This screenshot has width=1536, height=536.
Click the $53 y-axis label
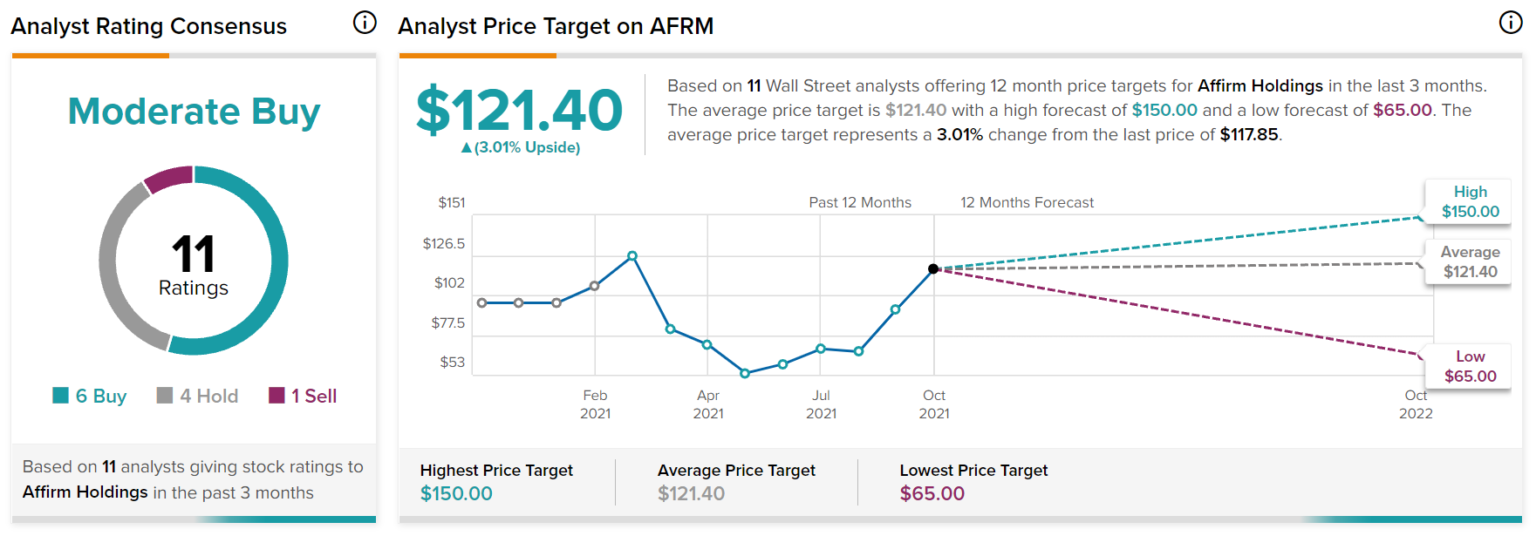[451, 362]
